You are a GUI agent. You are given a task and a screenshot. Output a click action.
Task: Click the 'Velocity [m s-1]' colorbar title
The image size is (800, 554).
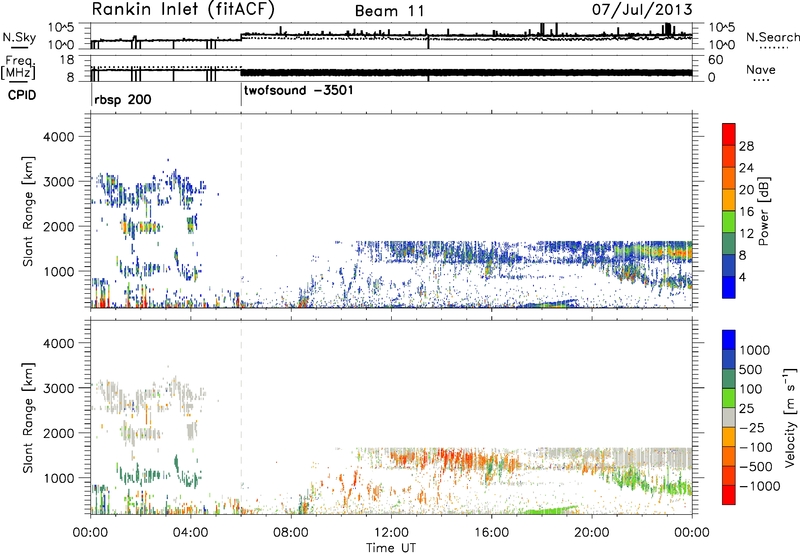(x=790, y=417)
